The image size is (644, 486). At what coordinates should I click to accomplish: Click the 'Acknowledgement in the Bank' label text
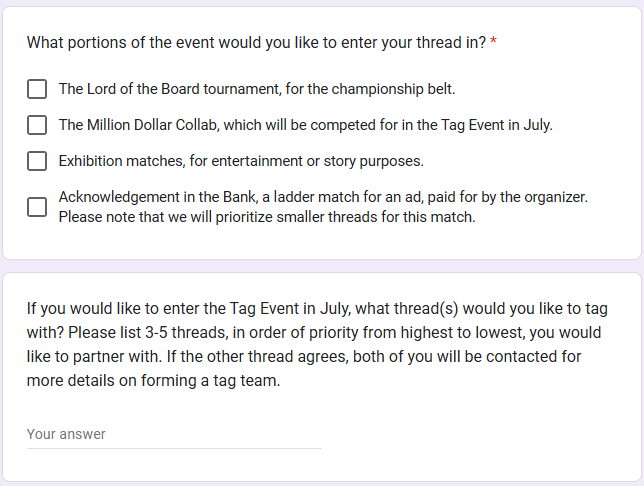151,197
